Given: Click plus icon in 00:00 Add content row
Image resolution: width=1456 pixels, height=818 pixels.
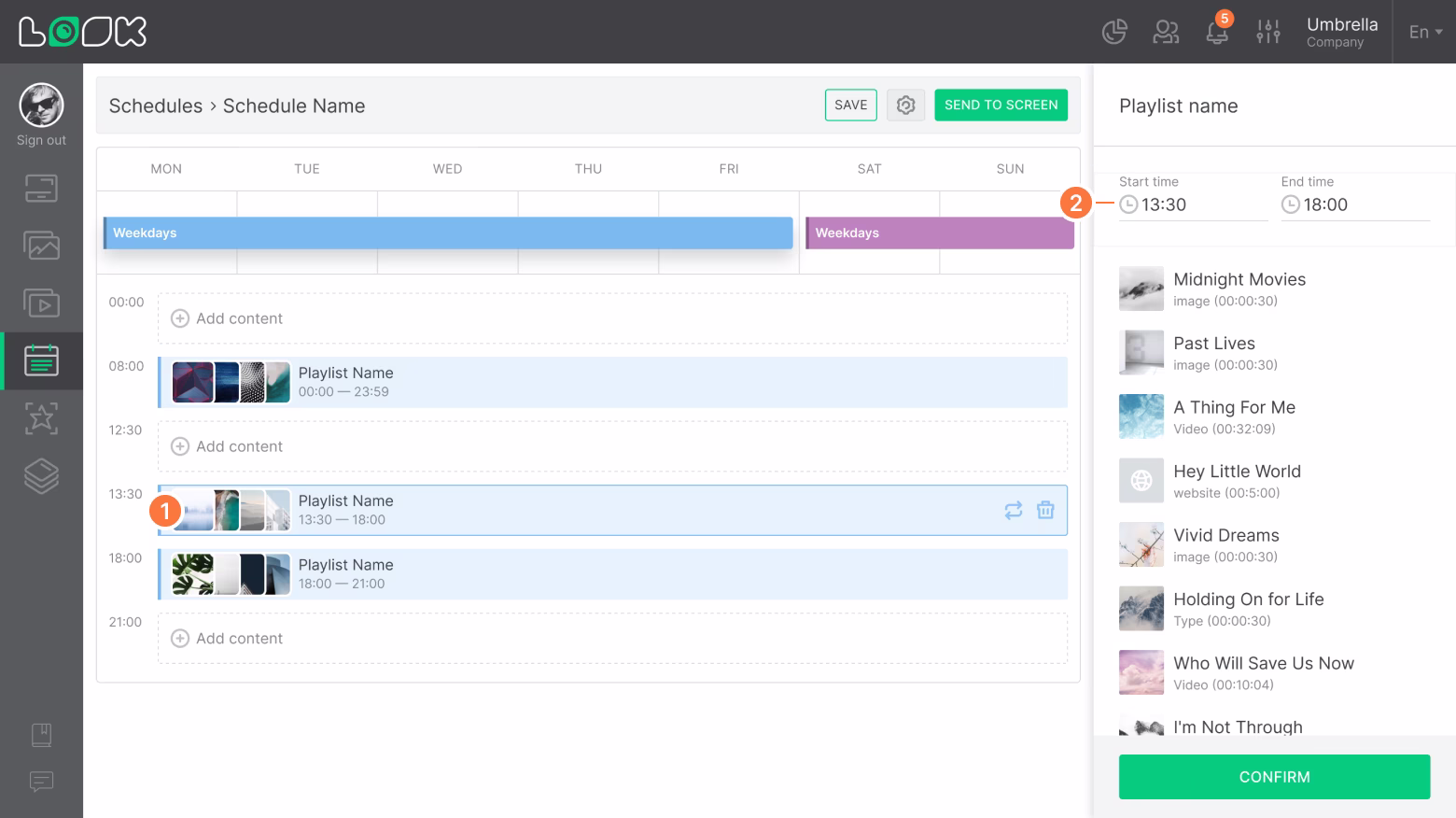Looking at the screenshot, I should (x=180, y=318).
